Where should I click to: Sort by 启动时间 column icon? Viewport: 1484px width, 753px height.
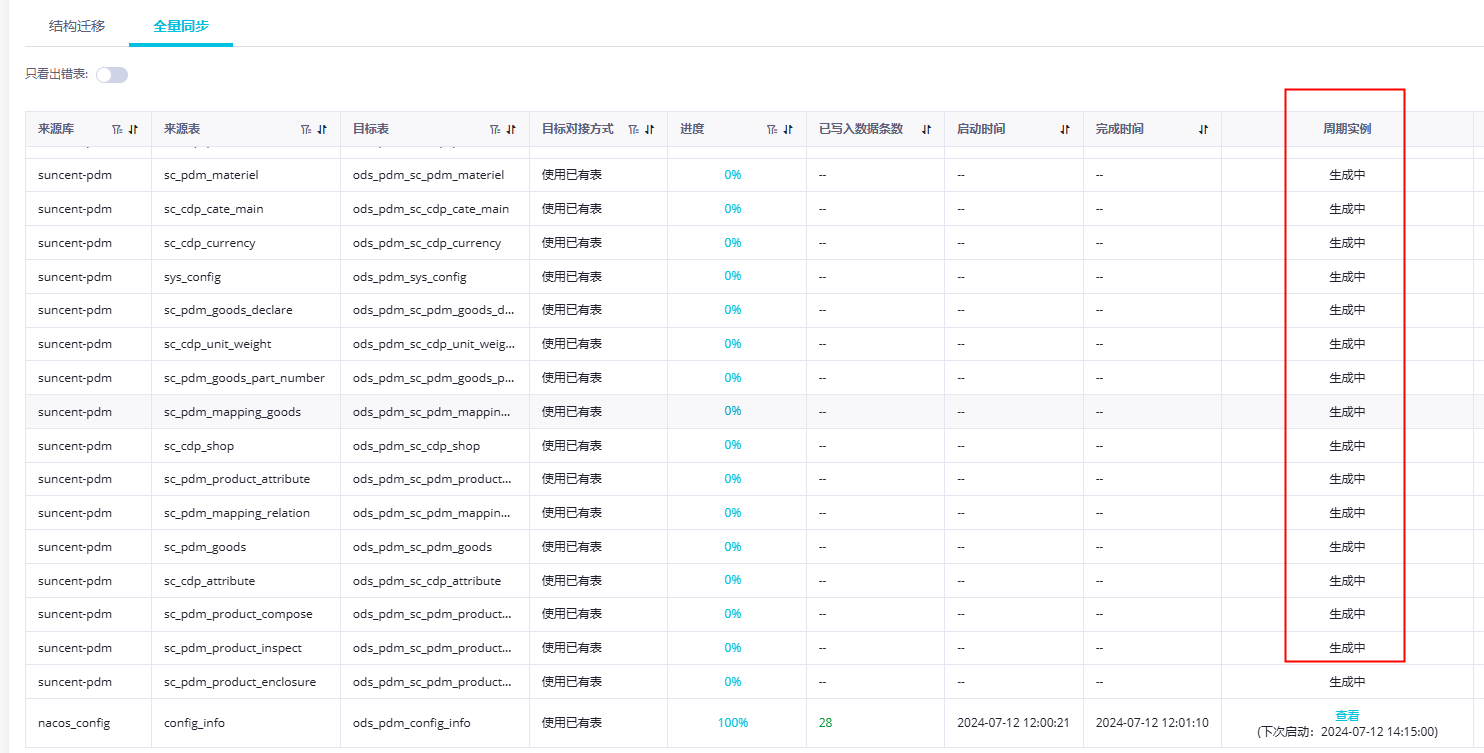click(x=1065, y=129)
